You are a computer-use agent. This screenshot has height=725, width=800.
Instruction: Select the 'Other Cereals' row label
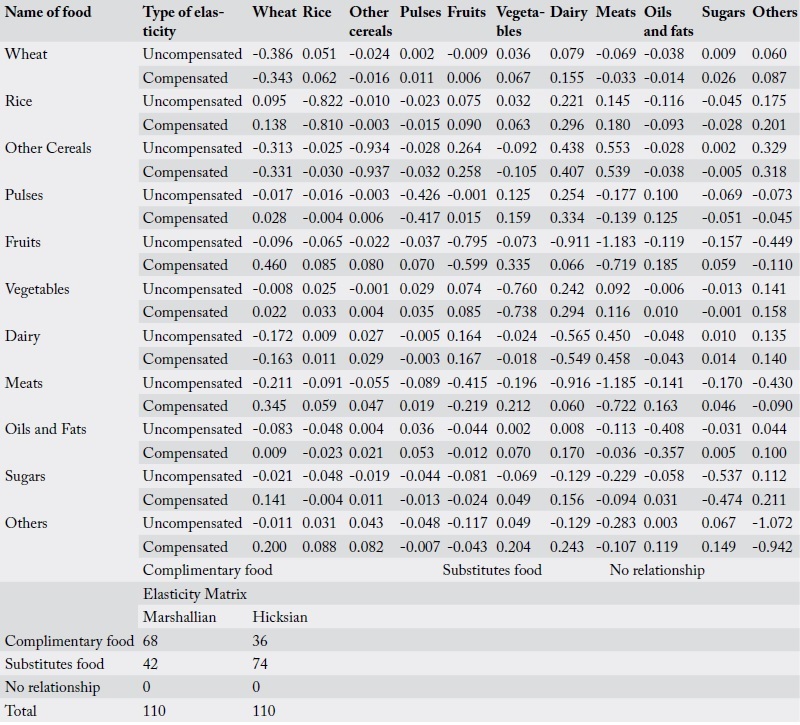pyautogui.click(x=48, y=148)
